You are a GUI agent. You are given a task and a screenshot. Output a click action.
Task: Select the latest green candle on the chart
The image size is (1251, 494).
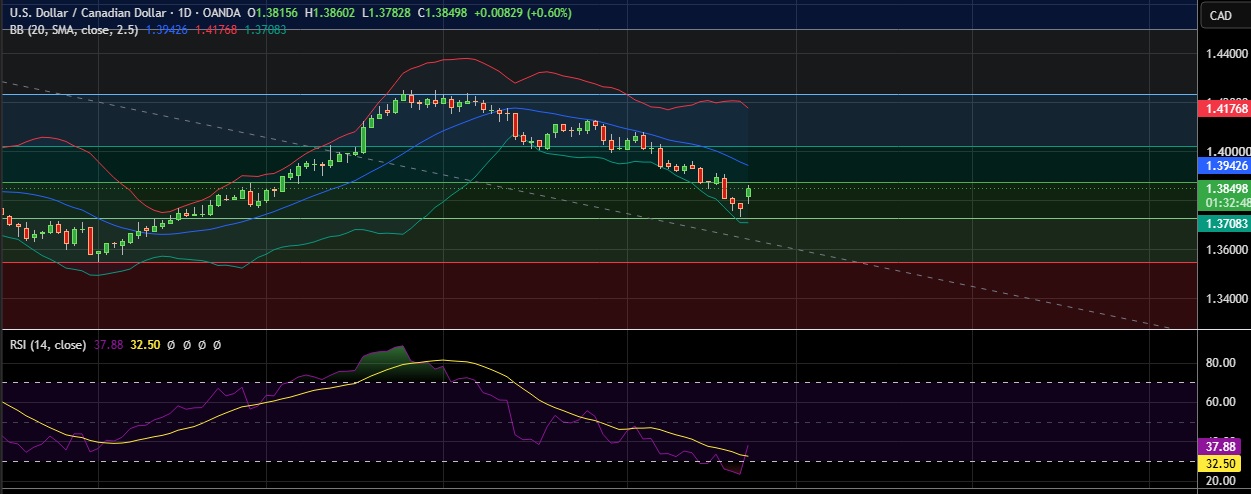[748, 193]
